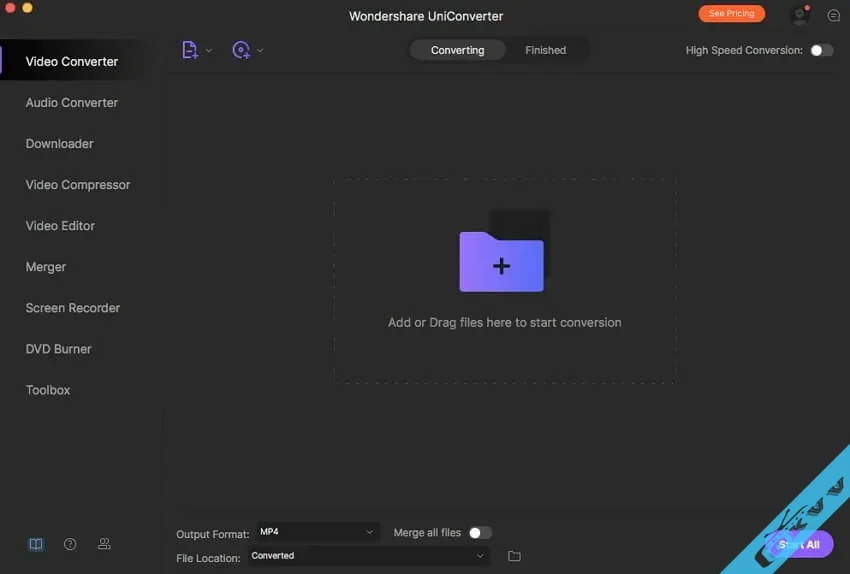Viewport: 850px width, 574px height.
Task: Switch to the Finished tab
Action: pyautogui.click(x=545, y=50)
